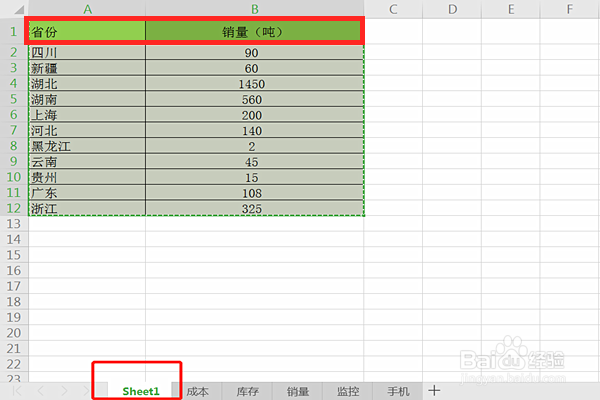The height and width of the screenshot is (400, 600).
Task: Click sales value 45
Action: tap(252, 162)
